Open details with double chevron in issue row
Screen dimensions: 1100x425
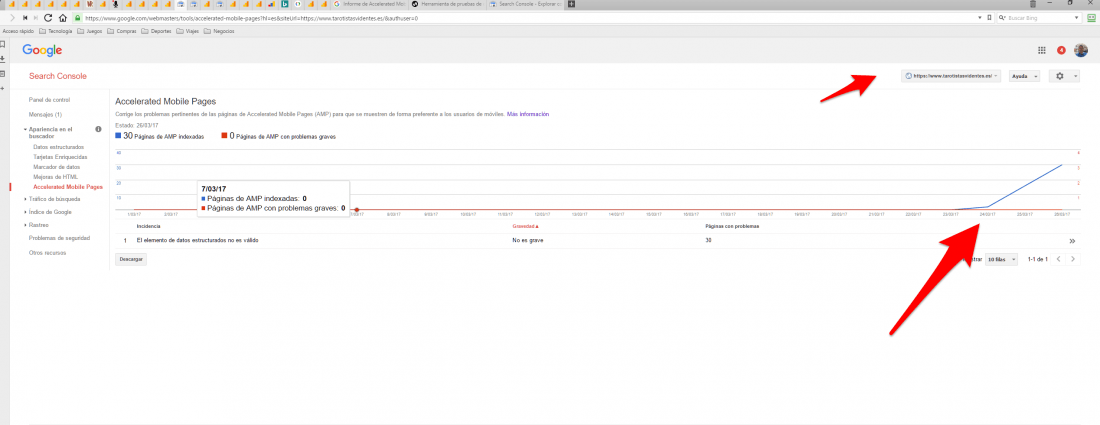1072,241
